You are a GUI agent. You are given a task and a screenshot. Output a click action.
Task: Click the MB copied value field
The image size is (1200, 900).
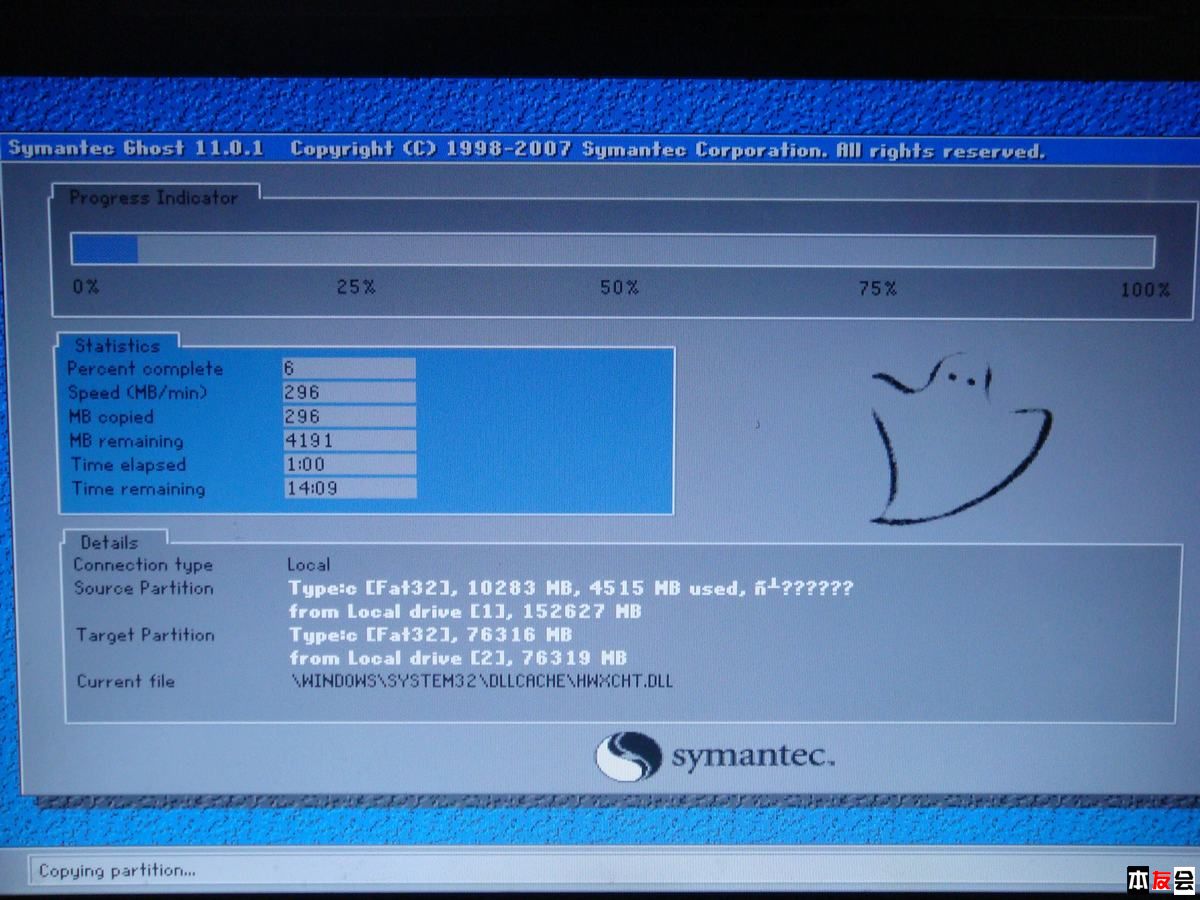[x=348, y=416]
